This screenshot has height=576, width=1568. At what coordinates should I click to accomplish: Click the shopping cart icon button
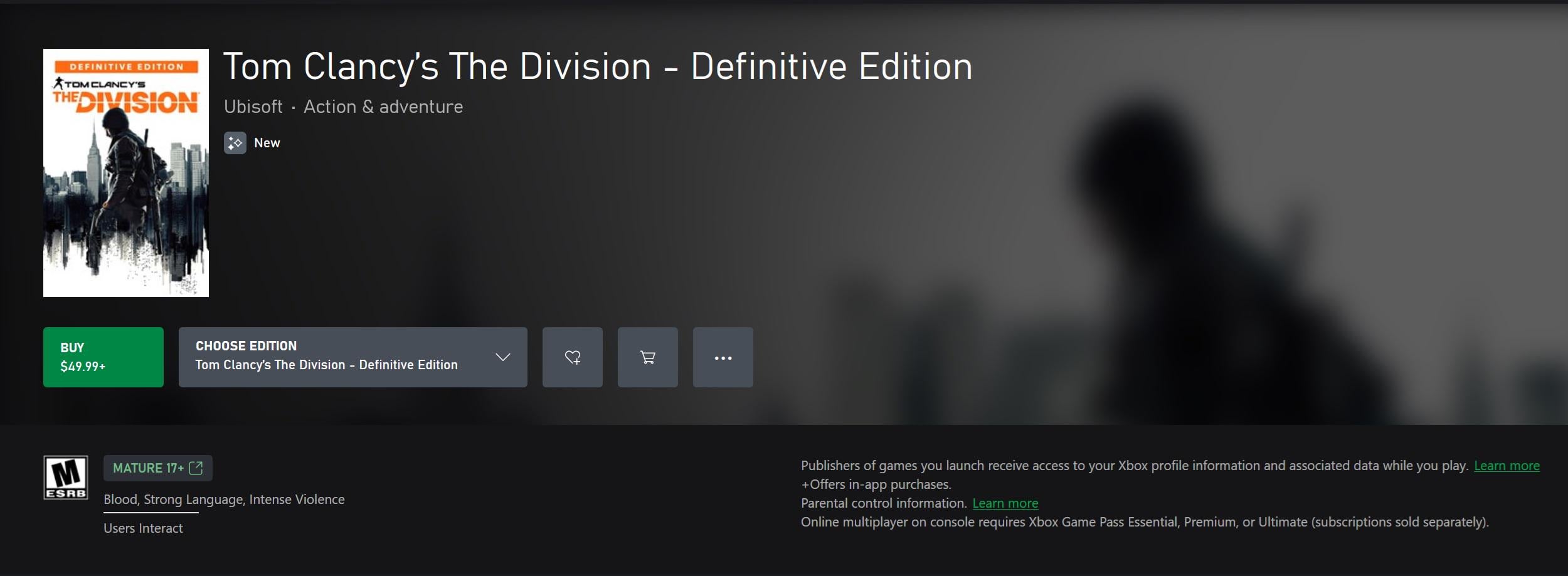coord(647,357)
